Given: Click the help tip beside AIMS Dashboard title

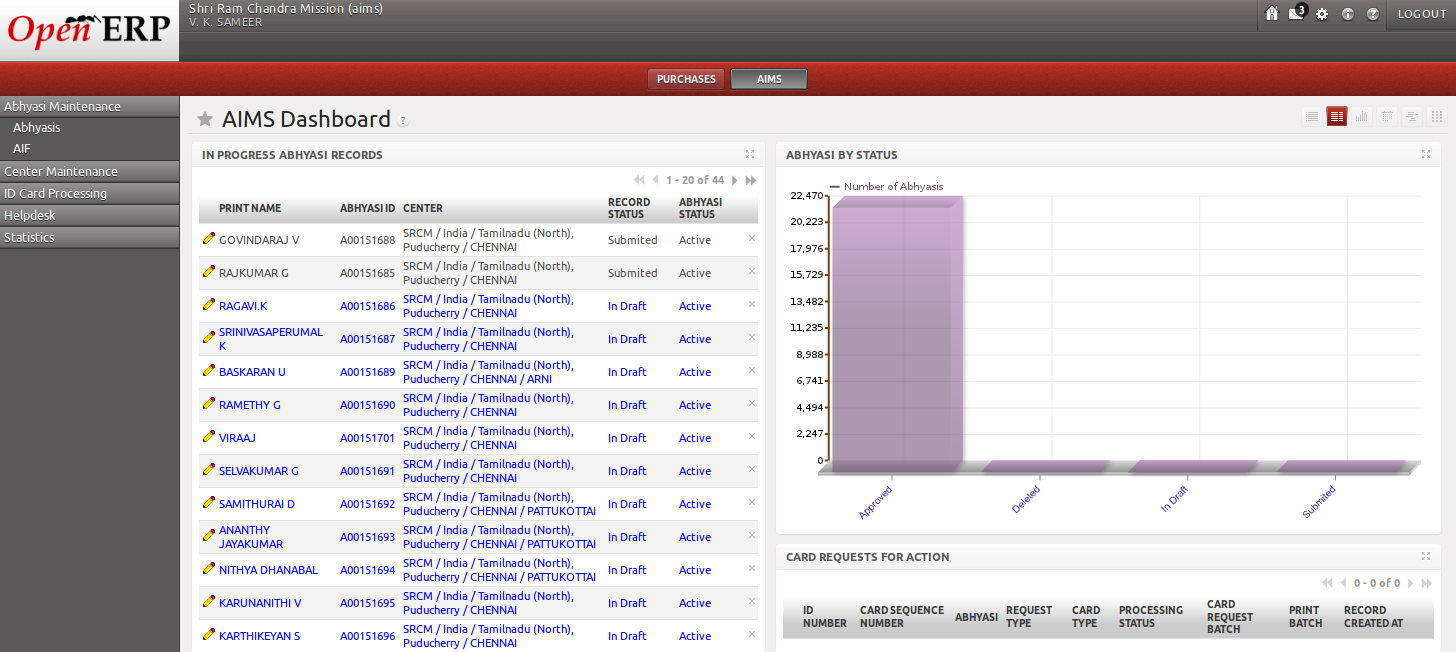Looking at the screenshot, I should (403, 121).
